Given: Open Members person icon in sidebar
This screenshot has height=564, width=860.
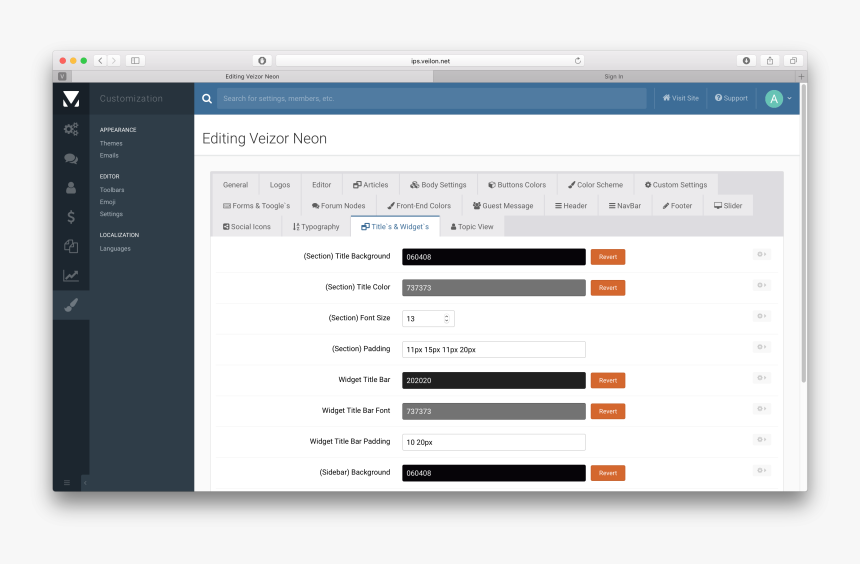Looking at the screenshot, I should point(71,188).
